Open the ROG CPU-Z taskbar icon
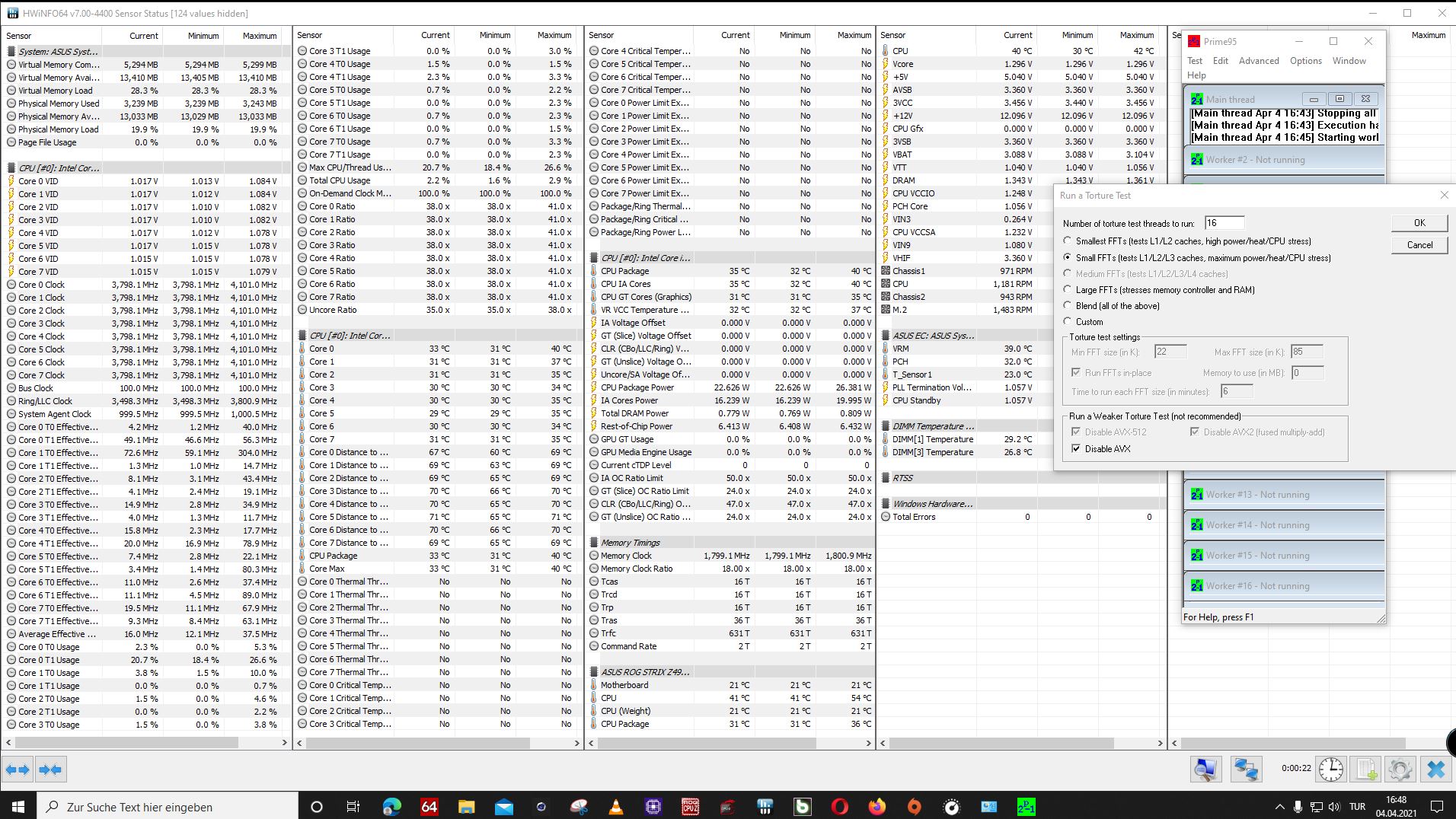Screen dimensions: 1456x819 pos(691,807)
